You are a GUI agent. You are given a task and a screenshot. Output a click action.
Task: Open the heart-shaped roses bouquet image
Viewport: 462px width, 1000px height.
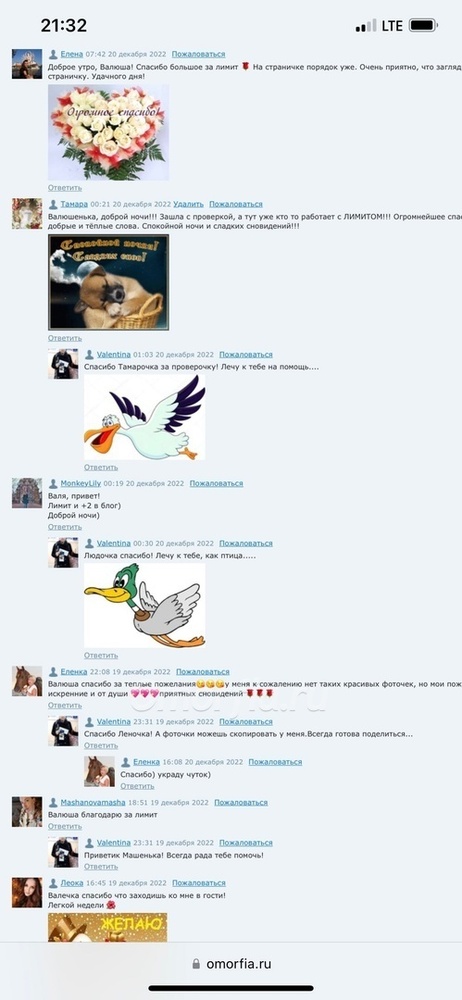[x=108, y=133]
